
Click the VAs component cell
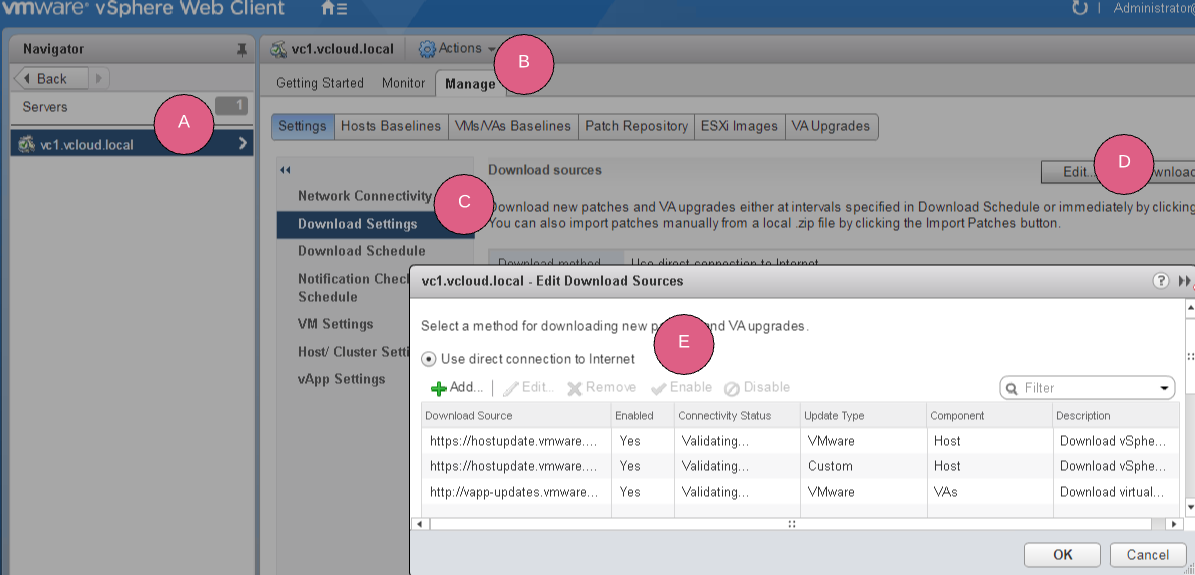989,492
